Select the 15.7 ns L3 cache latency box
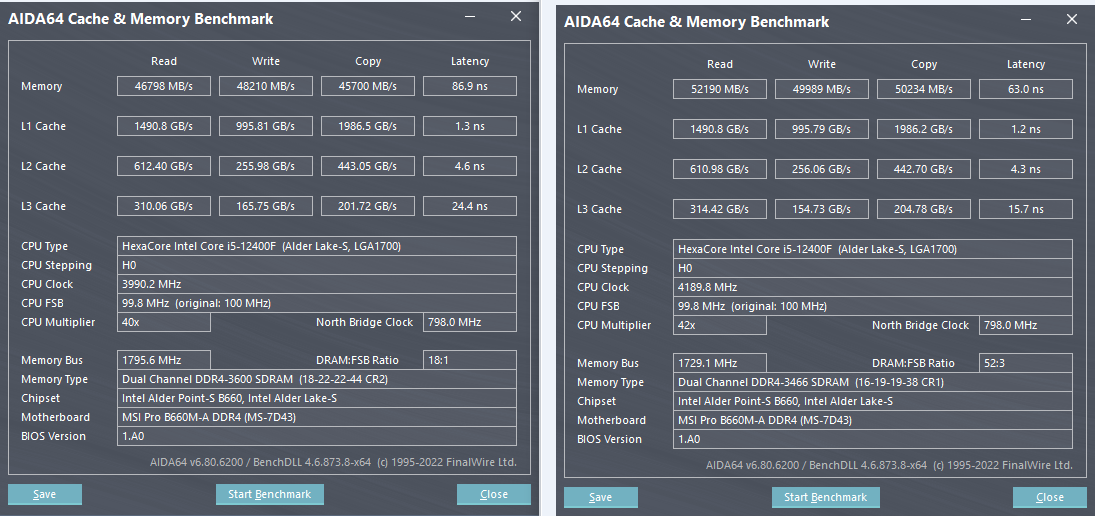The image size is (1095, 516). 1026,209
